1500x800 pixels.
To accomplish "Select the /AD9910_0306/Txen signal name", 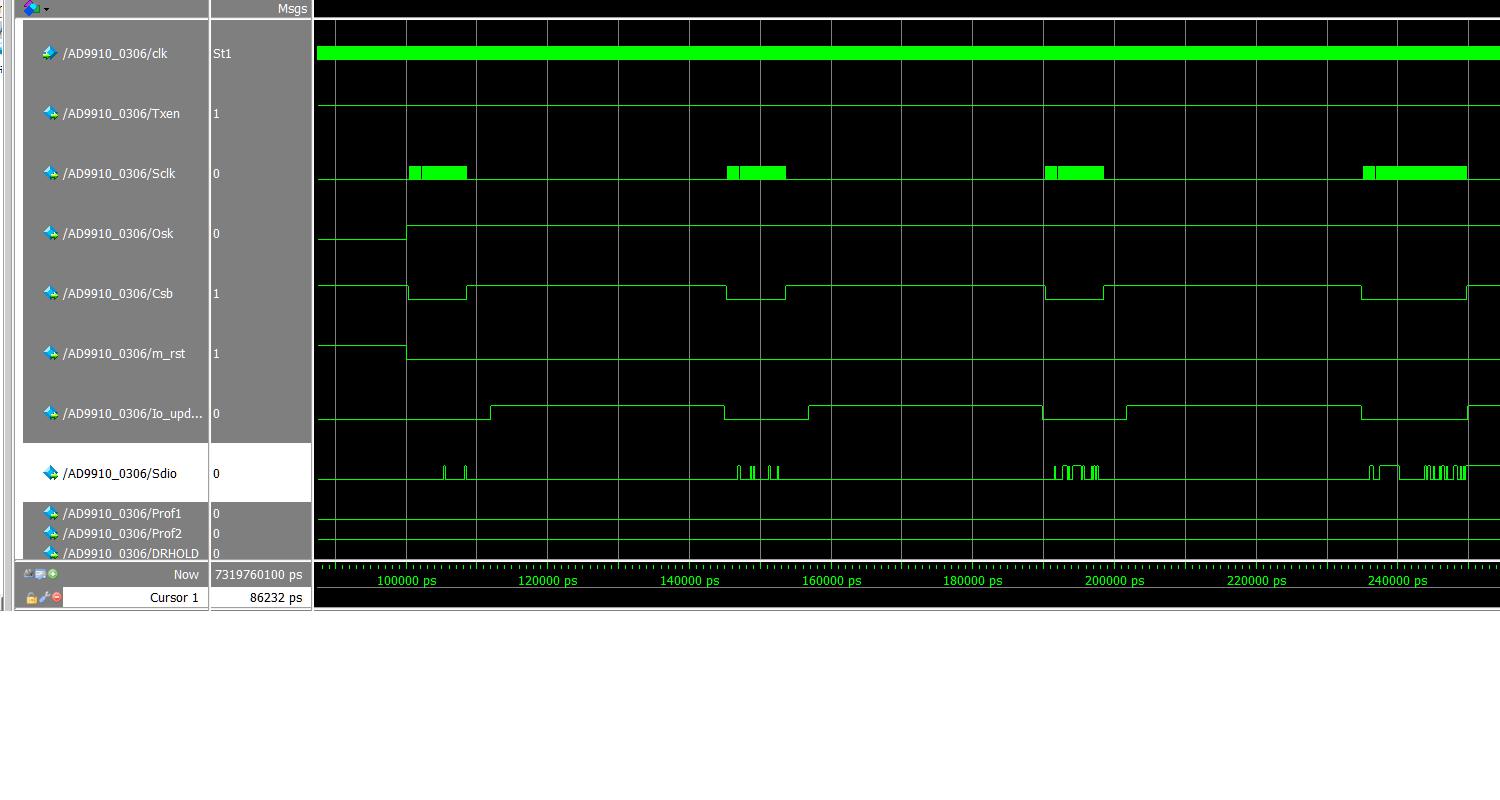I will click(121, 113).
